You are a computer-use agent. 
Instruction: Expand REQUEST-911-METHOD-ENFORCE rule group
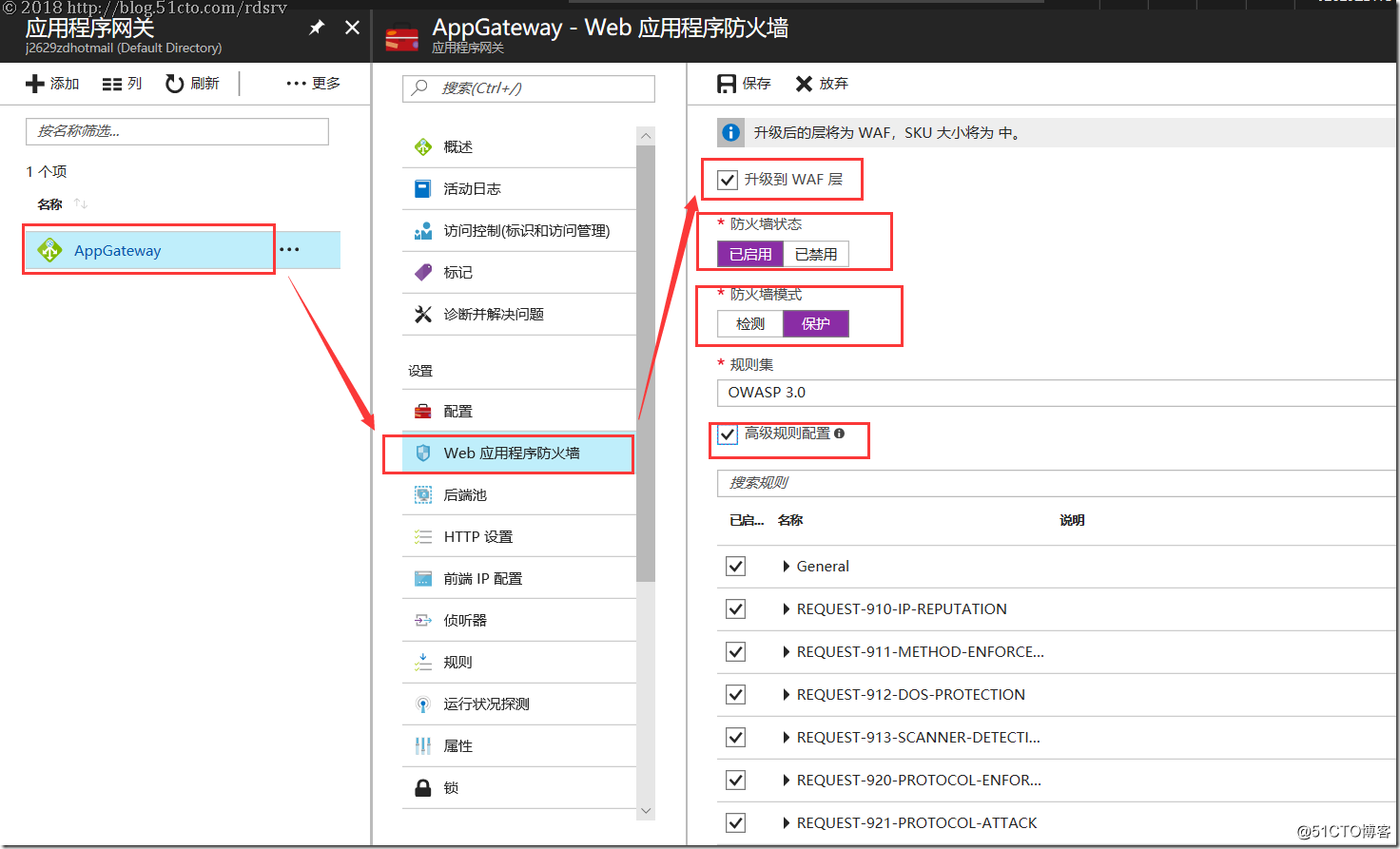pyautogui.click(x=787, y=652)
